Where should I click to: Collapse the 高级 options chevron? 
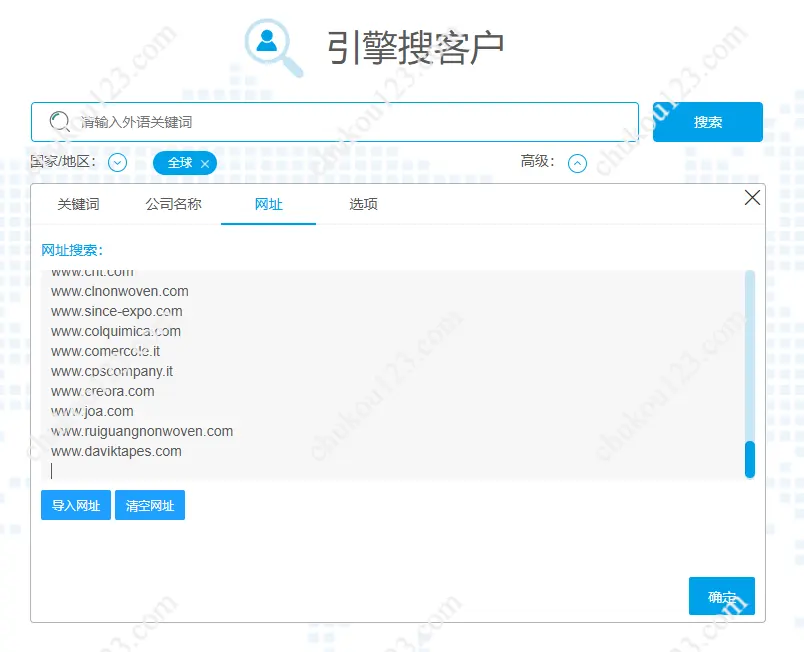click(x=577, y=163)
